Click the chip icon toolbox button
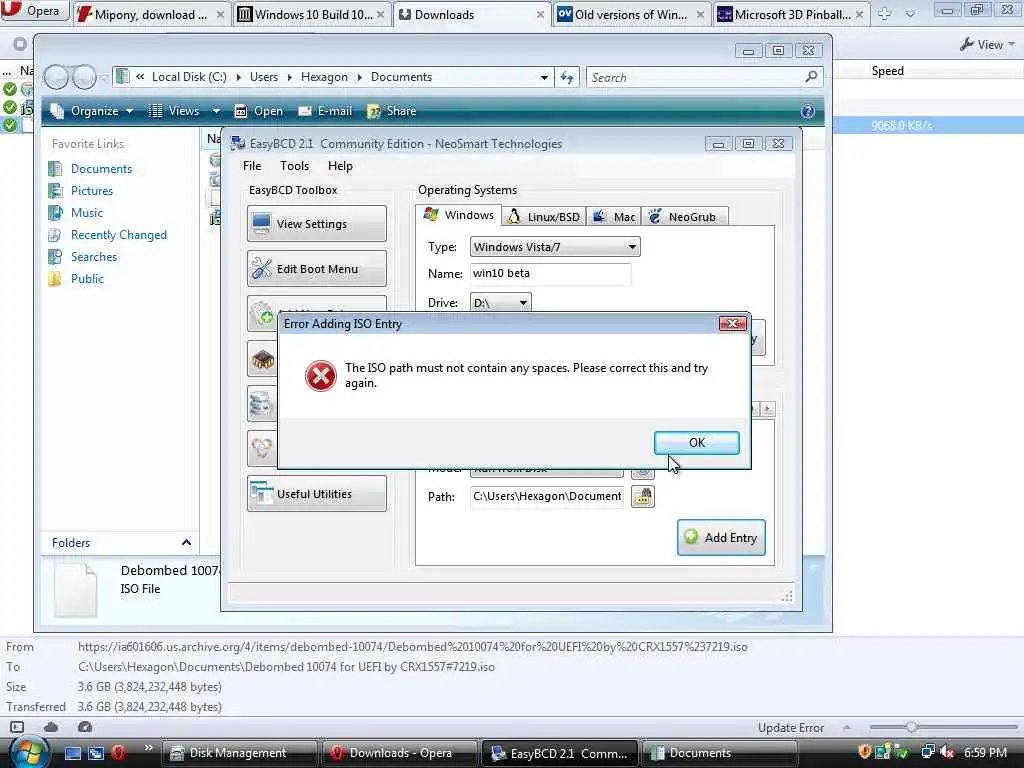This screenshot has width=1024, height=768. [x=263, y=359]
